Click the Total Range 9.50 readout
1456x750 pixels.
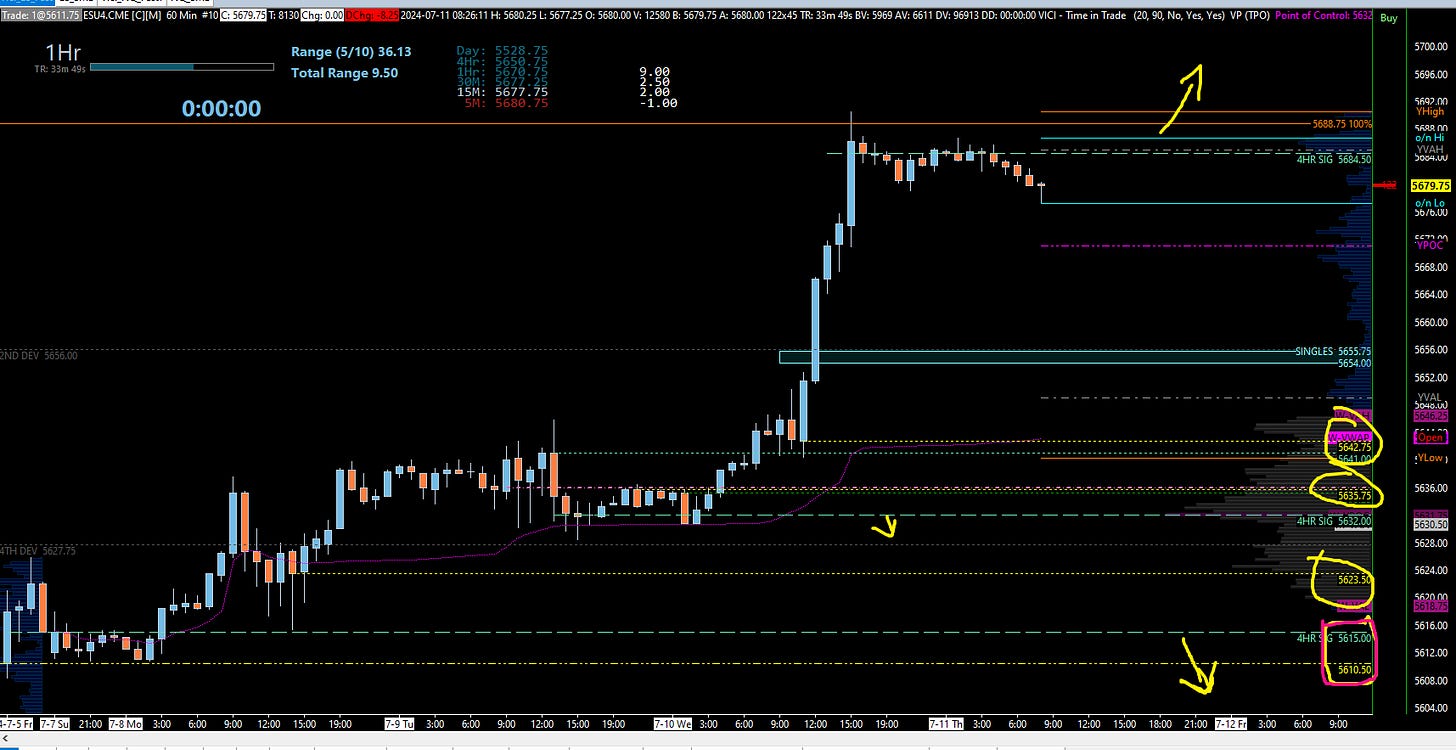point(344,73)
